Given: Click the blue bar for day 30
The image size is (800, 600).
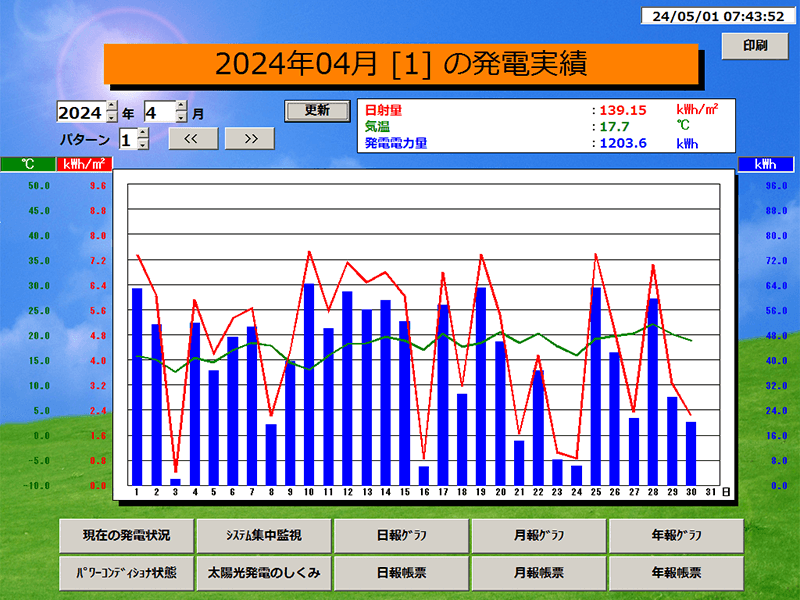Looking at the screenshot, I should click(x=691, y=454).
